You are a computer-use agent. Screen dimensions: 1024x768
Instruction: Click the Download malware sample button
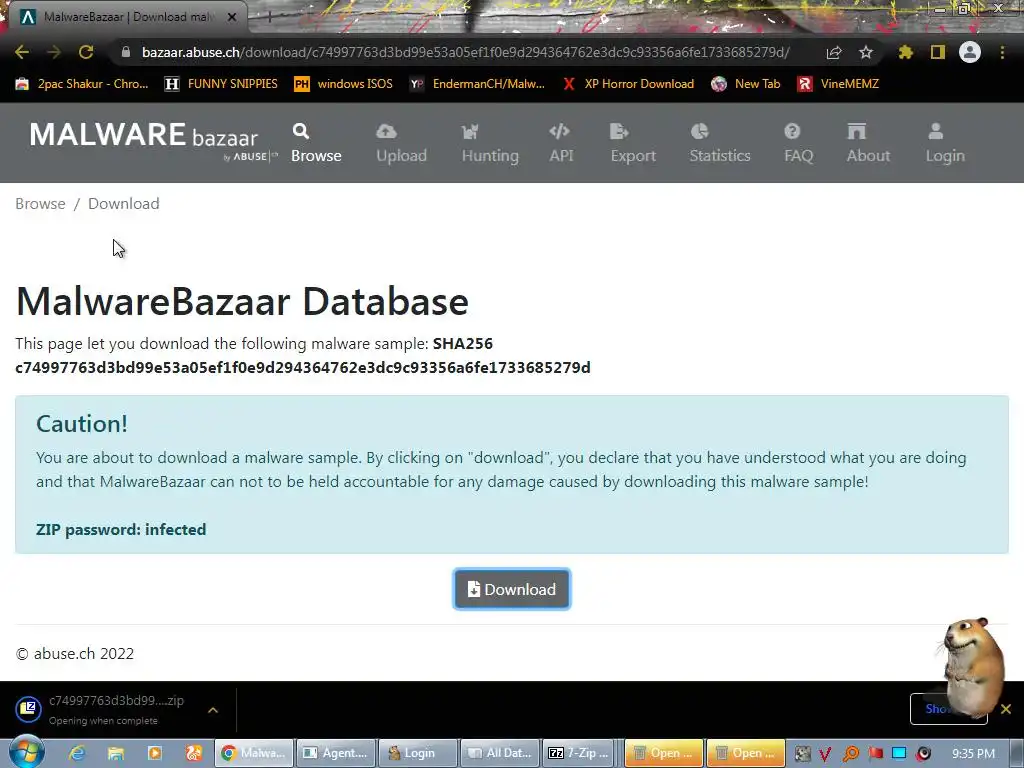tap(512, 589)
